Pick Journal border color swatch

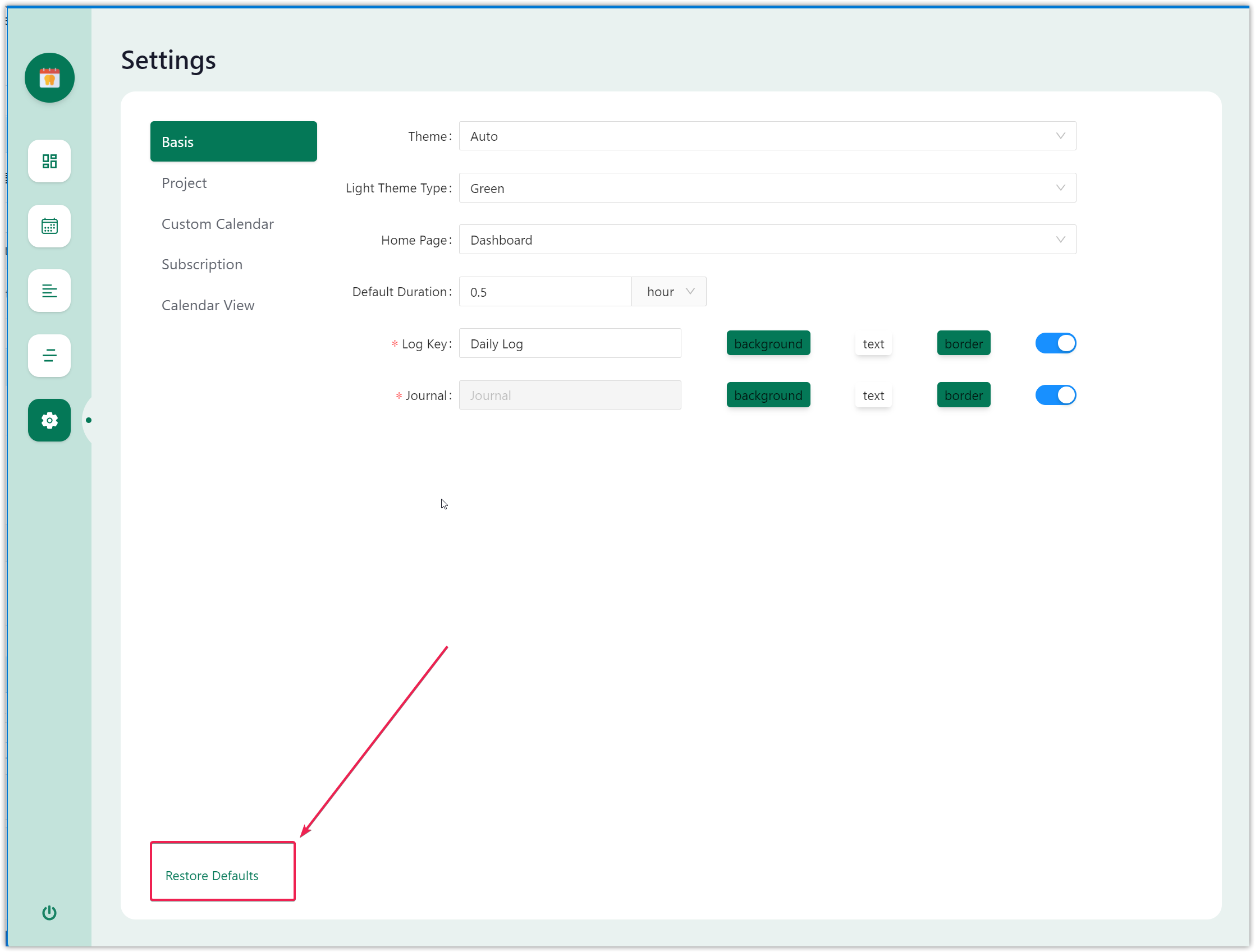[x=963, y=395]
